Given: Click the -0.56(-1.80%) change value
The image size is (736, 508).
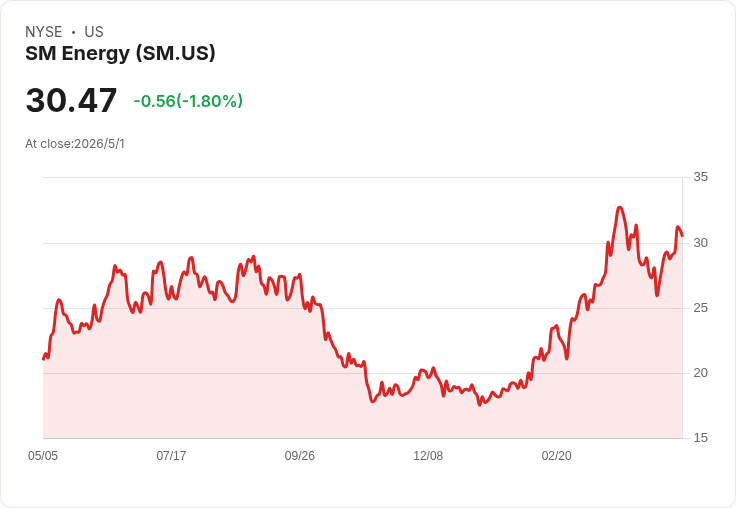Looking at the screenshot, I should [188, 101].
